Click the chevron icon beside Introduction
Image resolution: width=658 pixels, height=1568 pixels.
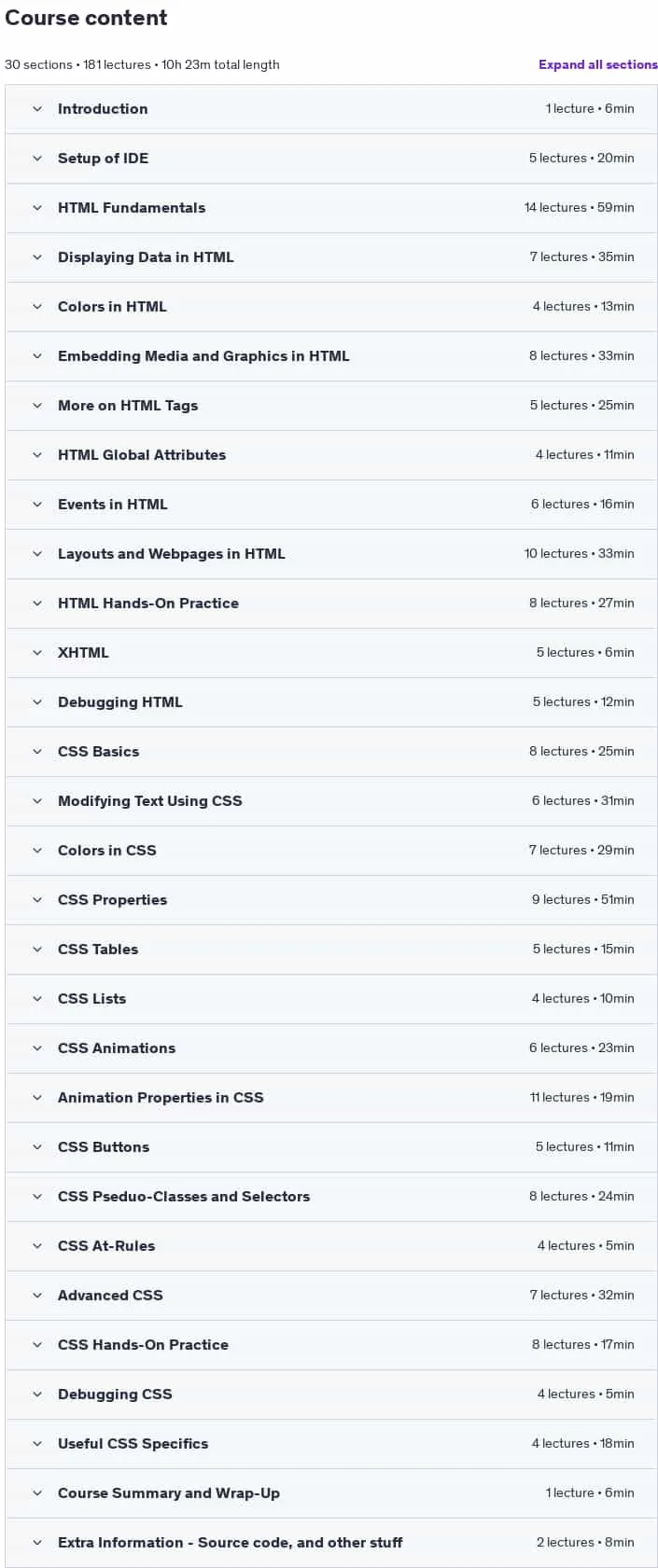(37, 109)
